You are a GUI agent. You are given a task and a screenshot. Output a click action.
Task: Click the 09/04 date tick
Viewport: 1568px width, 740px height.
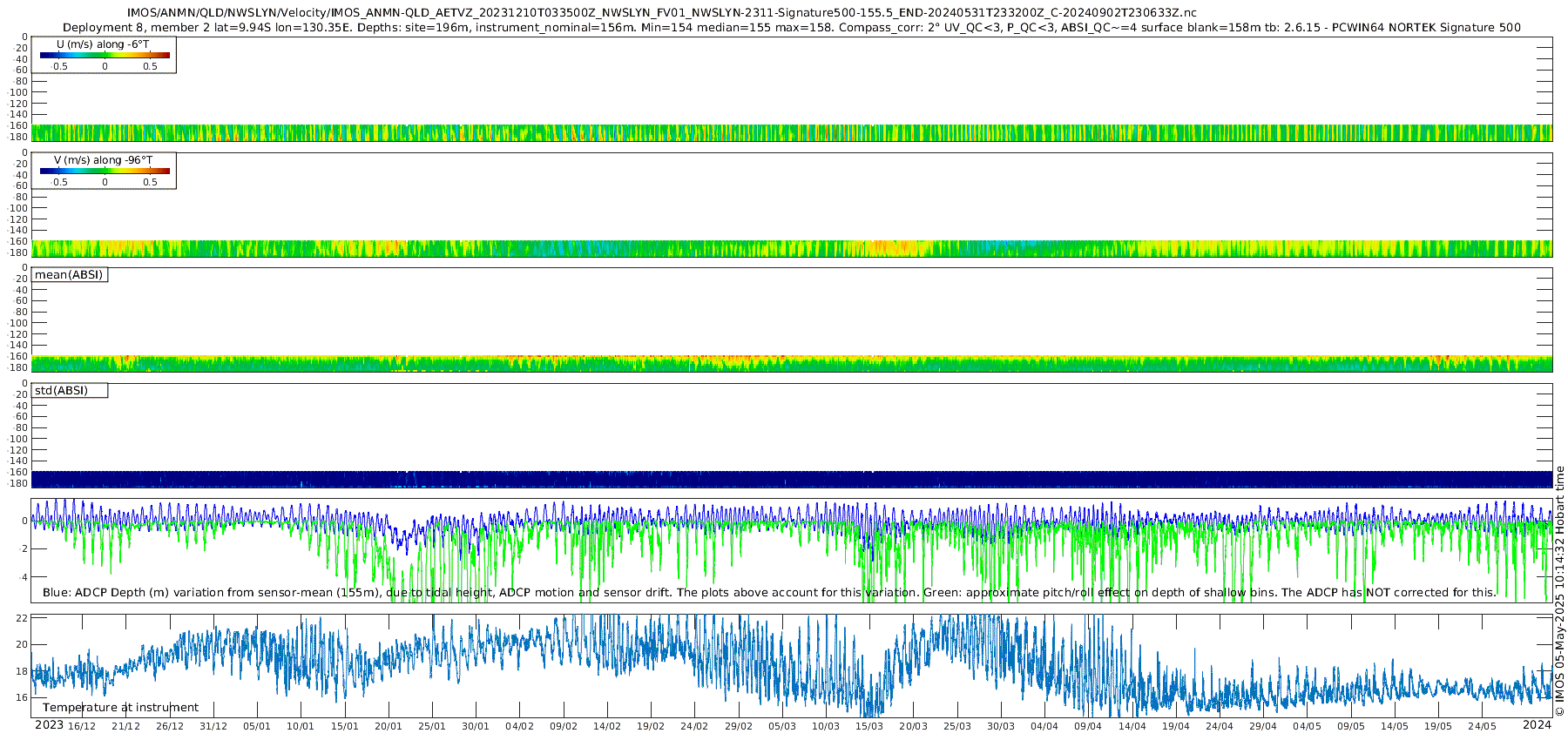coord(1088,726)
